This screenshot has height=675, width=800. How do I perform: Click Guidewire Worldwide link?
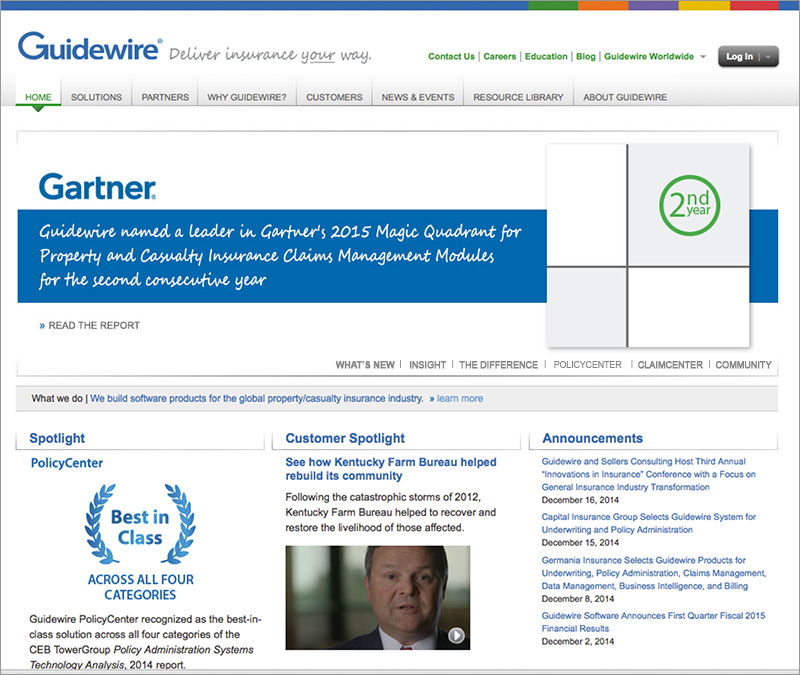tap(649, 57)
